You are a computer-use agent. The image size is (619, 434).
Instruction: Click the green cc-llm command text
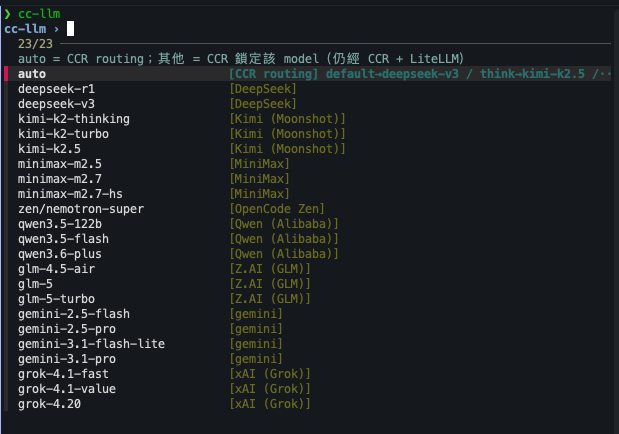(x=39, y=14)
